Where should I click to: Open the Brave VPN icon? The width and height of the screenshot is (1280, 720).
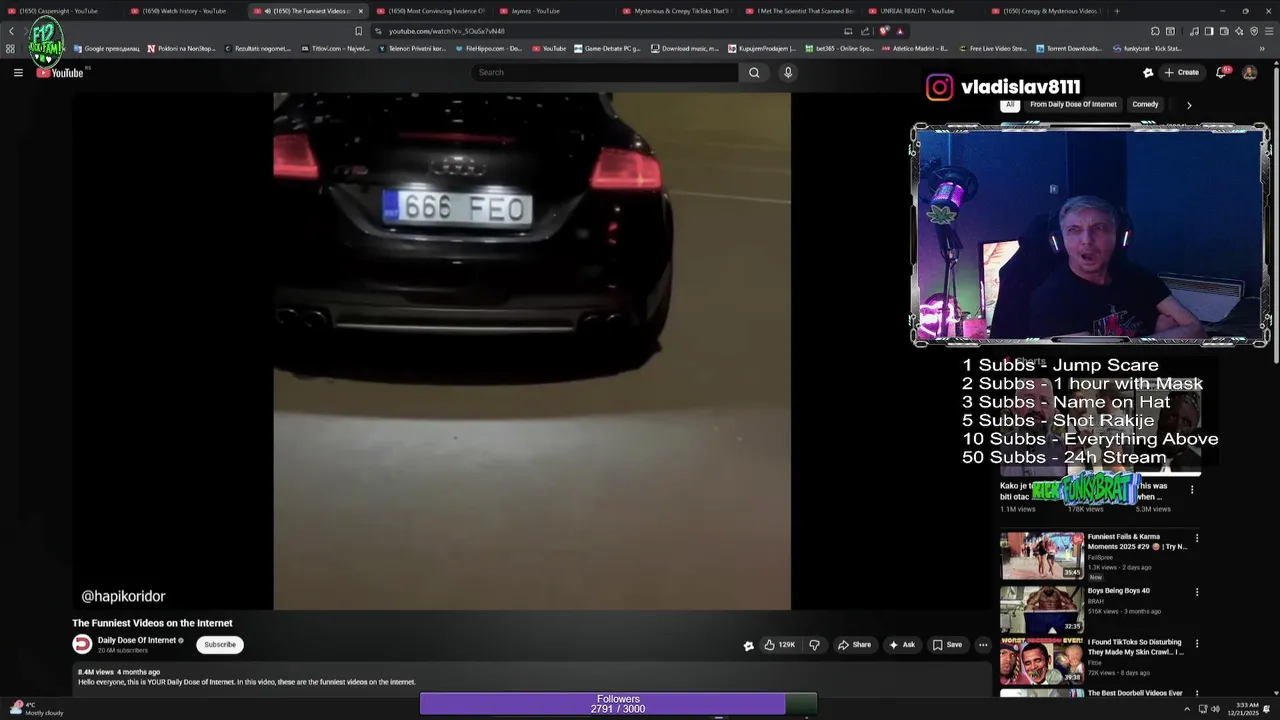pyautogui.click(x=1254, y=31)
